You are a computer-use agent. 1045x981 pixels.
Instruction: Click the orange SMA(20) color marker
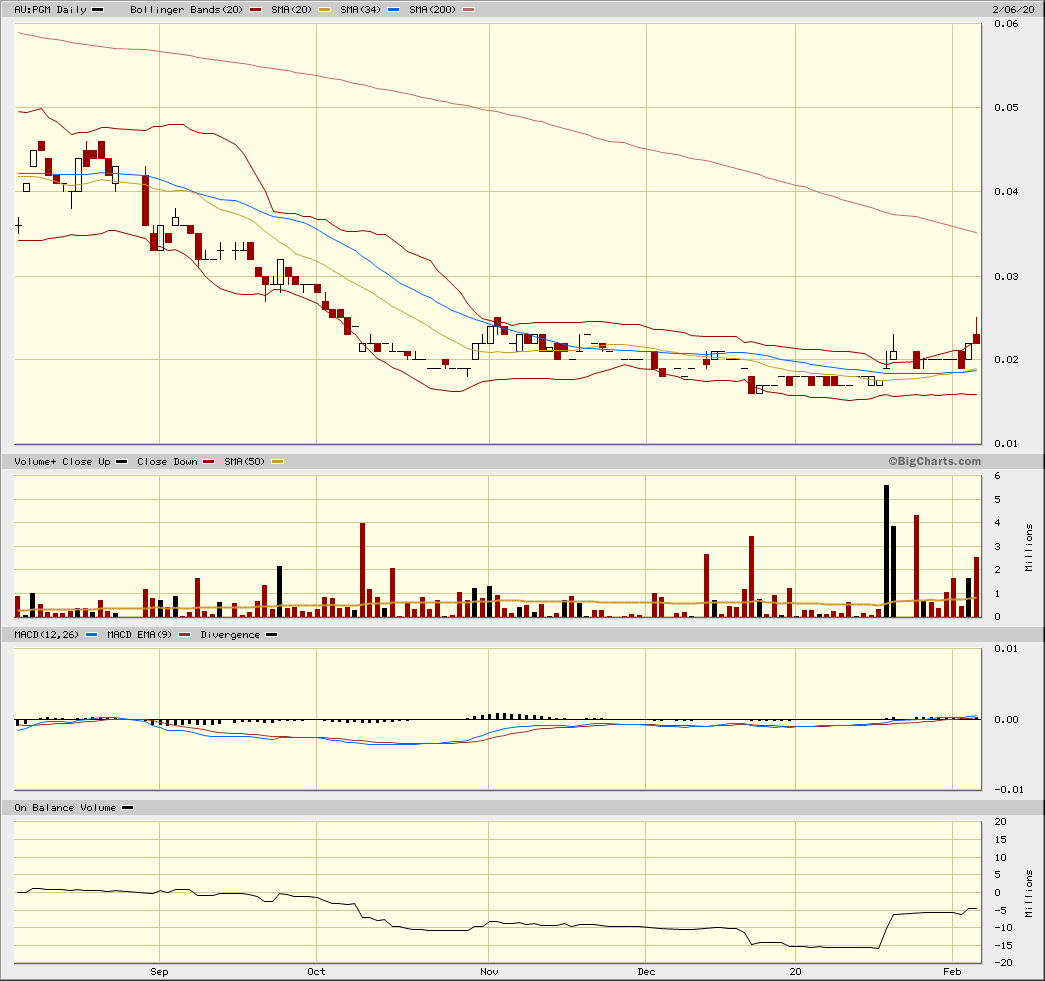[x=324, y=10]
